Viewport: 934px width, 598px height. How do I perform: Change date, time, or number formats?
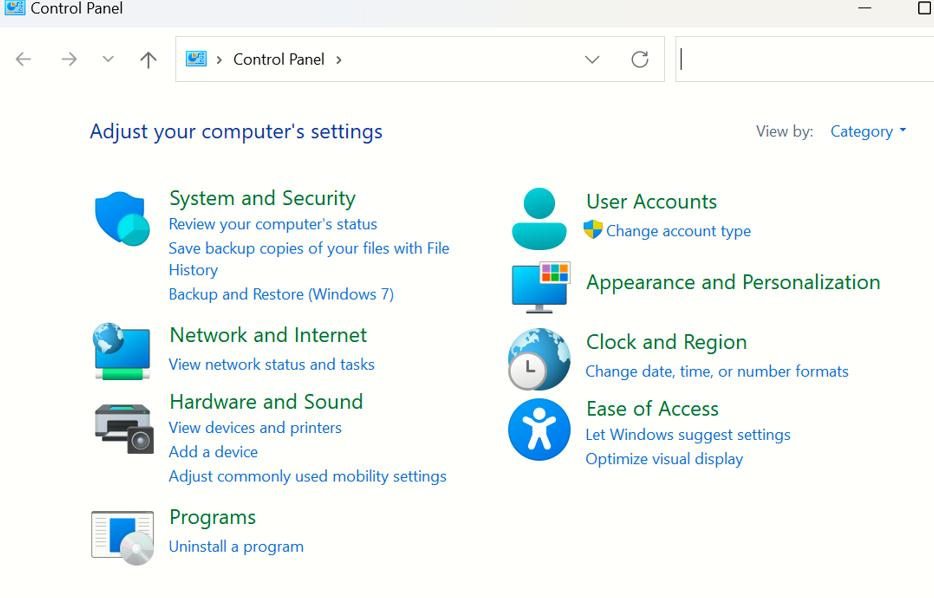click(x=717, y=372)
